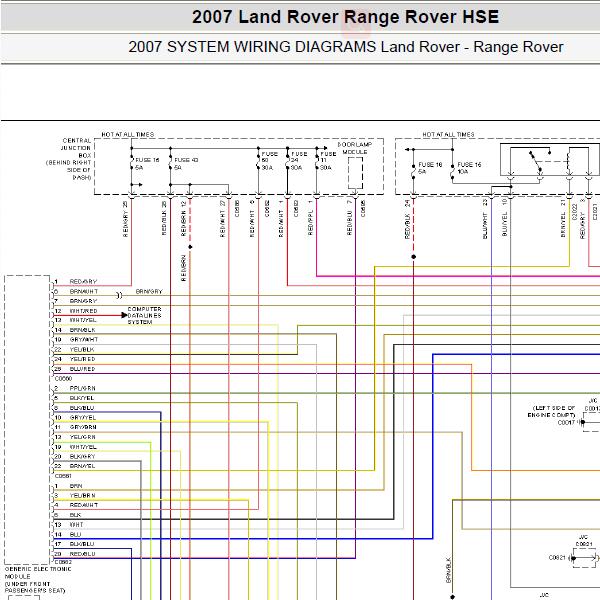Click the "BRN/WHT" pin label
This screenshot has width=600, height=600.
[84, 292]
